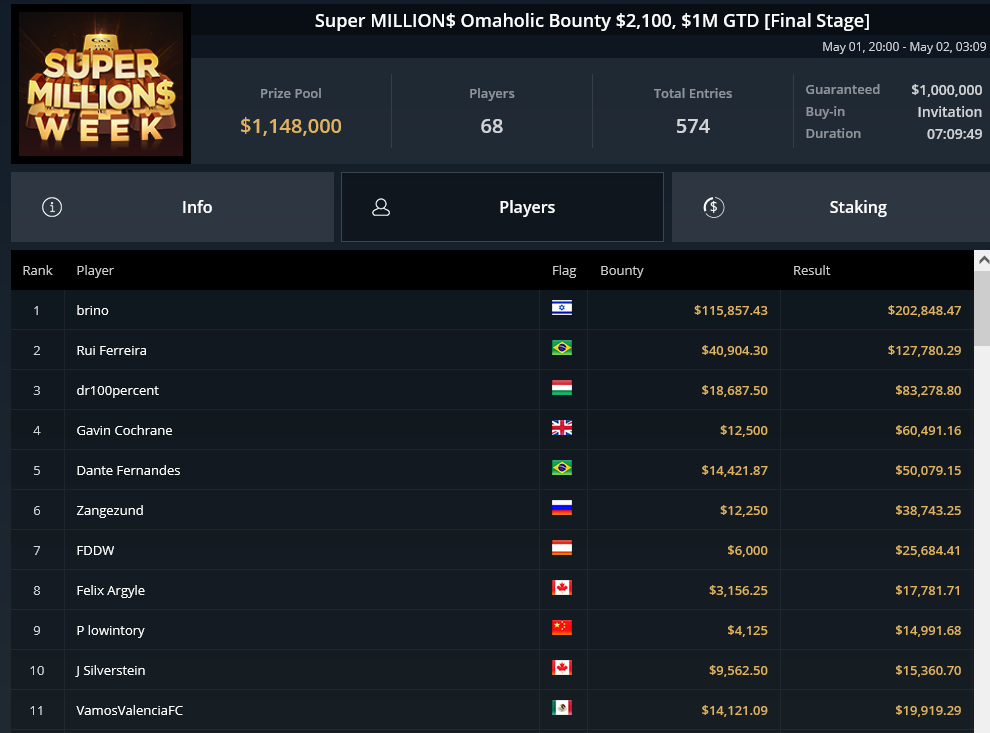Image resolution: width=990 pixels, height=733 pixels.
Task: Click Austria flag in FDDW row
Action: [562, 548]
